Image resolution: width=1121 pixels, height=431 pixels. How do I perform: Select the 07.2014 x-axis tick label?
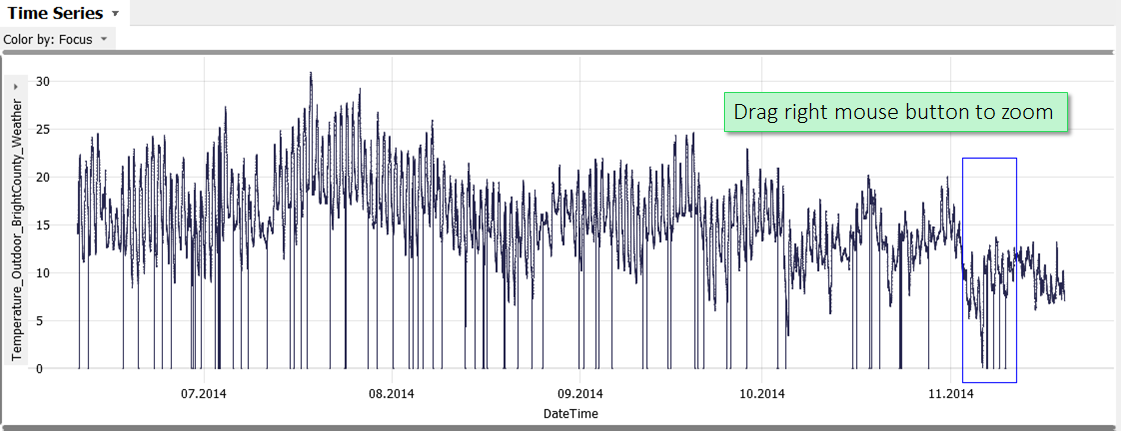click(x=204, y=394)
